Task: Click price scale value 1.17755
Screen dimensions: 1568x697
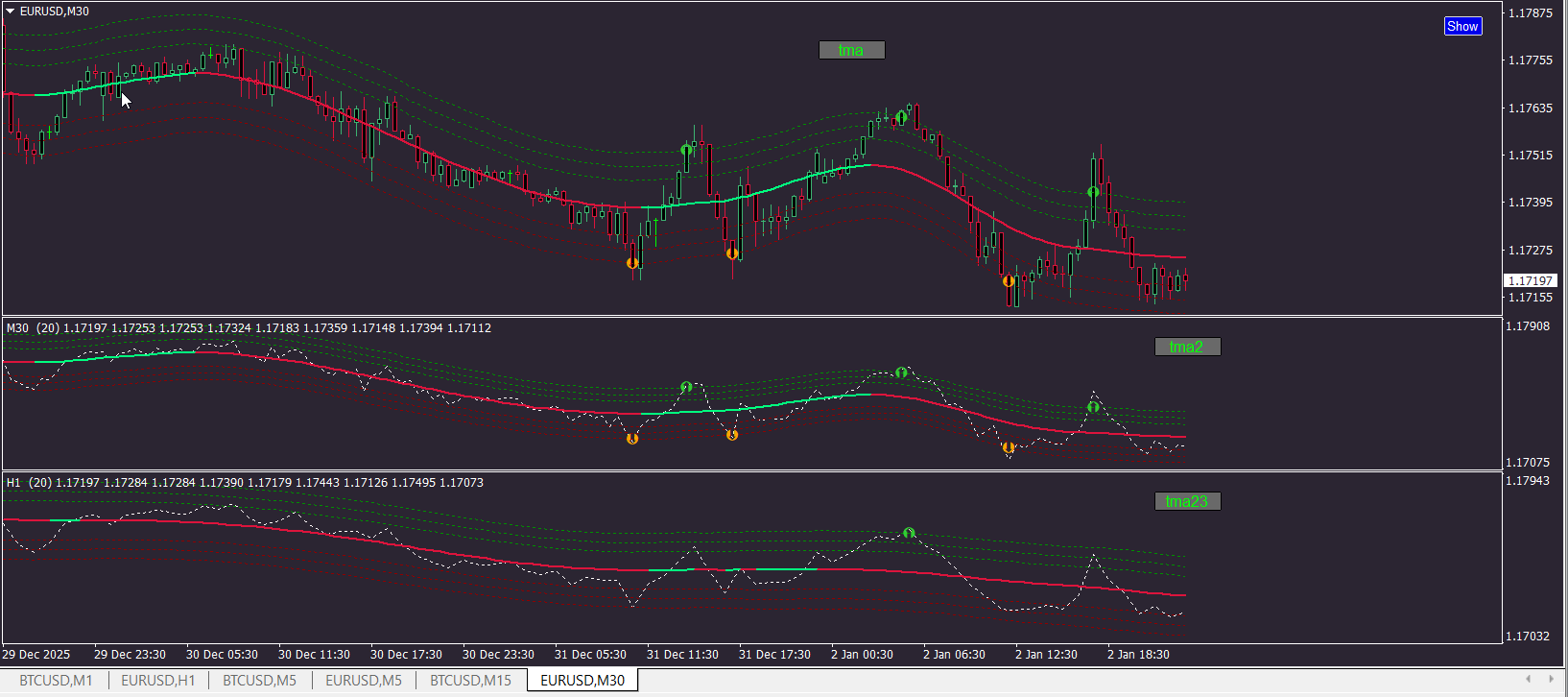Action: coord(1531,60)
